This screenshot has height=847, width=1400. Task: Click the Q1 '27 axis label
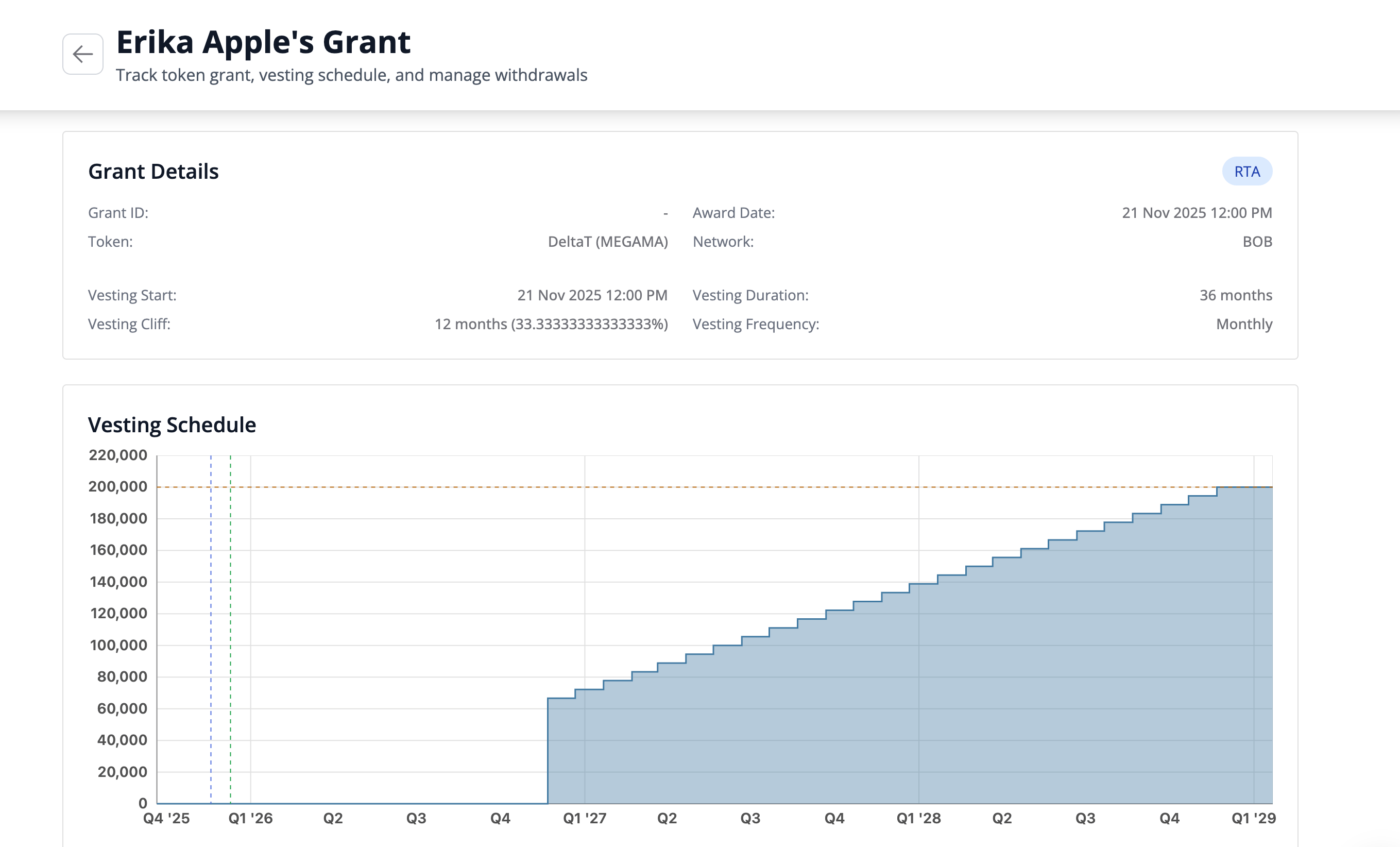[585, 818]
